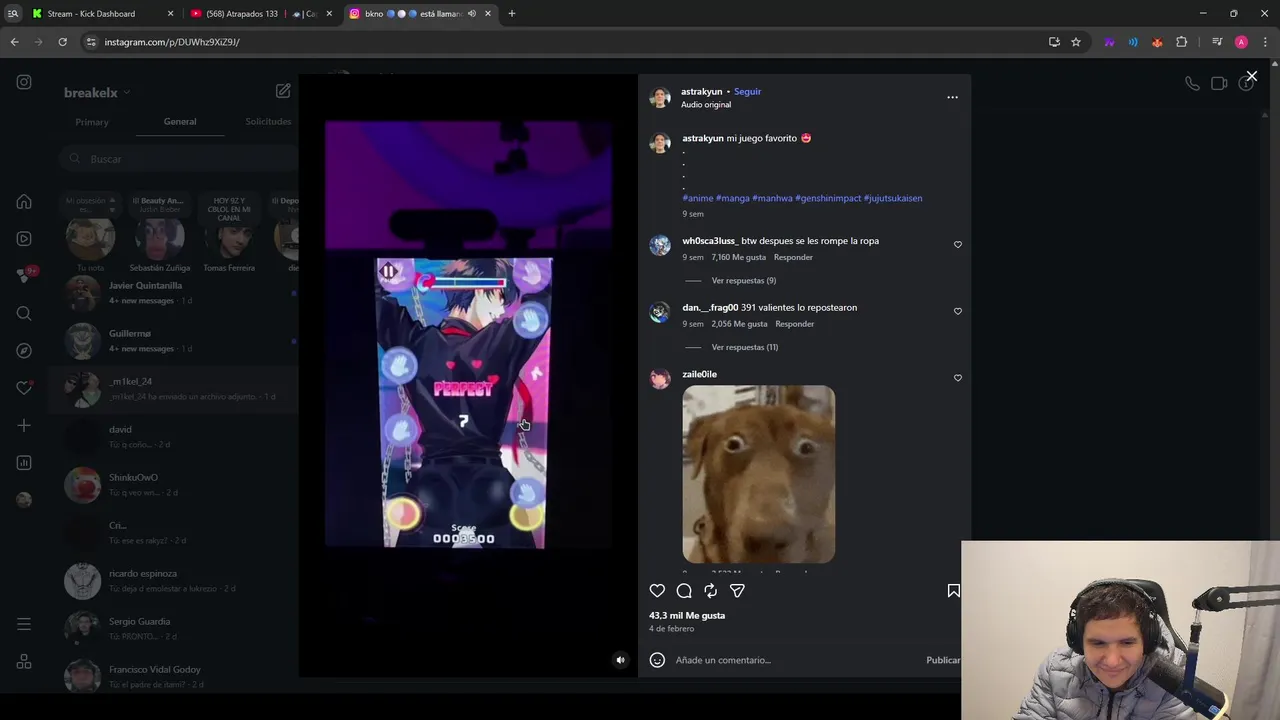Open the #jujutsukaisen hashtag

click(893, 198)
